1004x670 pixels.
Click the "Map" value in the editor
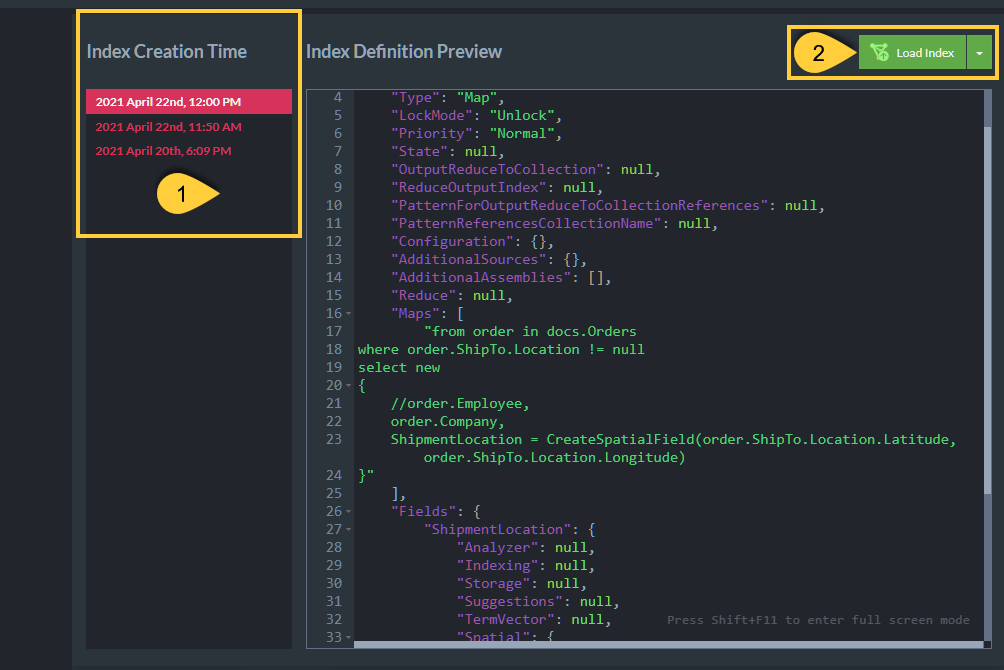click(x=477, y=97)
